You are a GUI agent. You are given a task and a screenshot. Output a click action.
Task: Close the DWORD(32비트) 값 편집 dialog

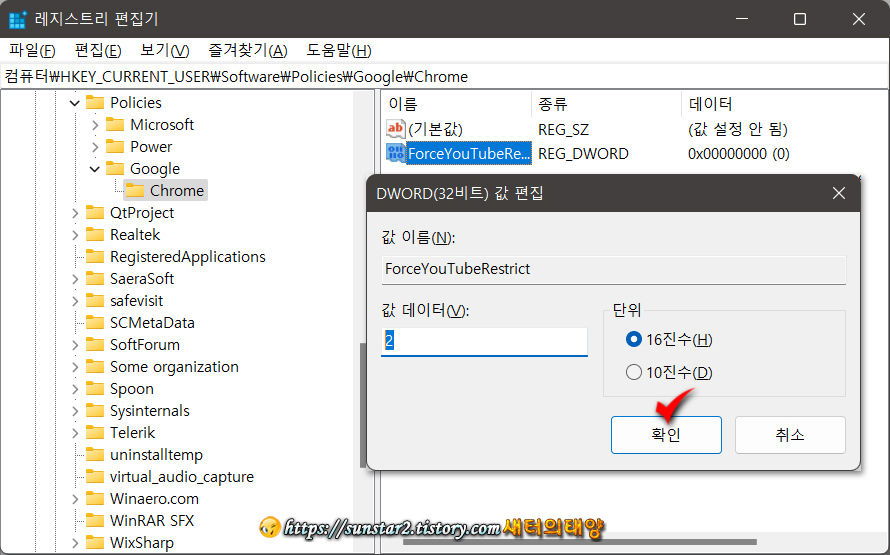838,194
